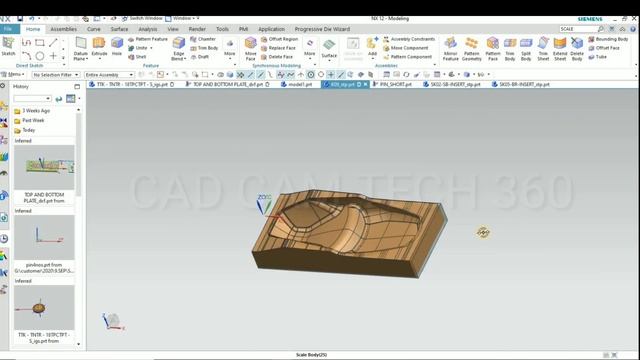Open TOP AND BOTTOM PLATE document tab
The height and width of the screenshot is (360, 640).
pyautogui.click(x=227, y=84)
